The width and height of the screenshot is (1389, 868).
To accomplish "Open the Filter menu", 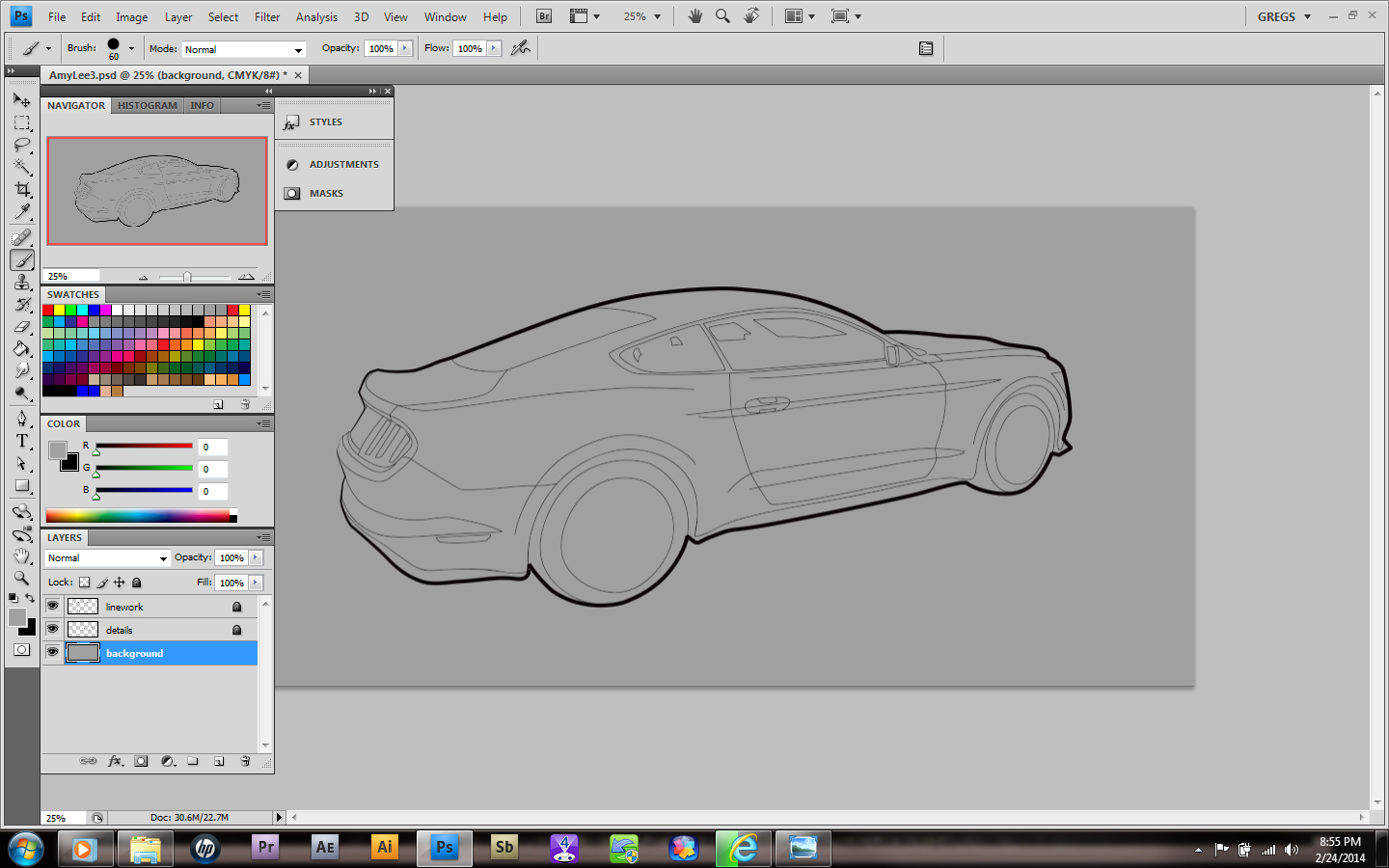I will point(267,16).
